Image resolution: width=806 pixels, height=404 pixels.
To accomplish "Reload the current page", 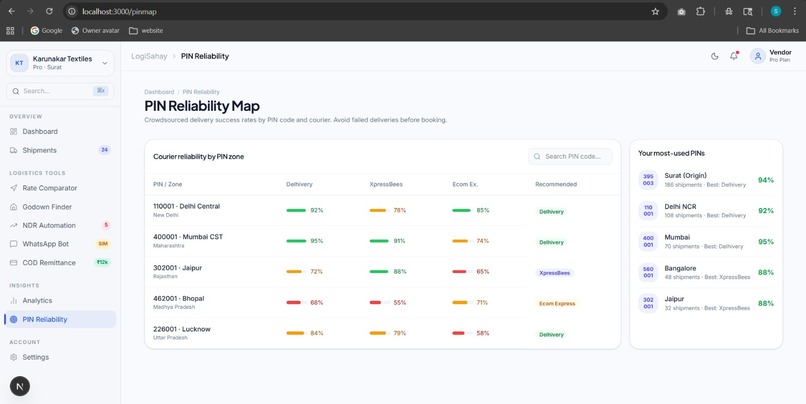I will [49, 11].
